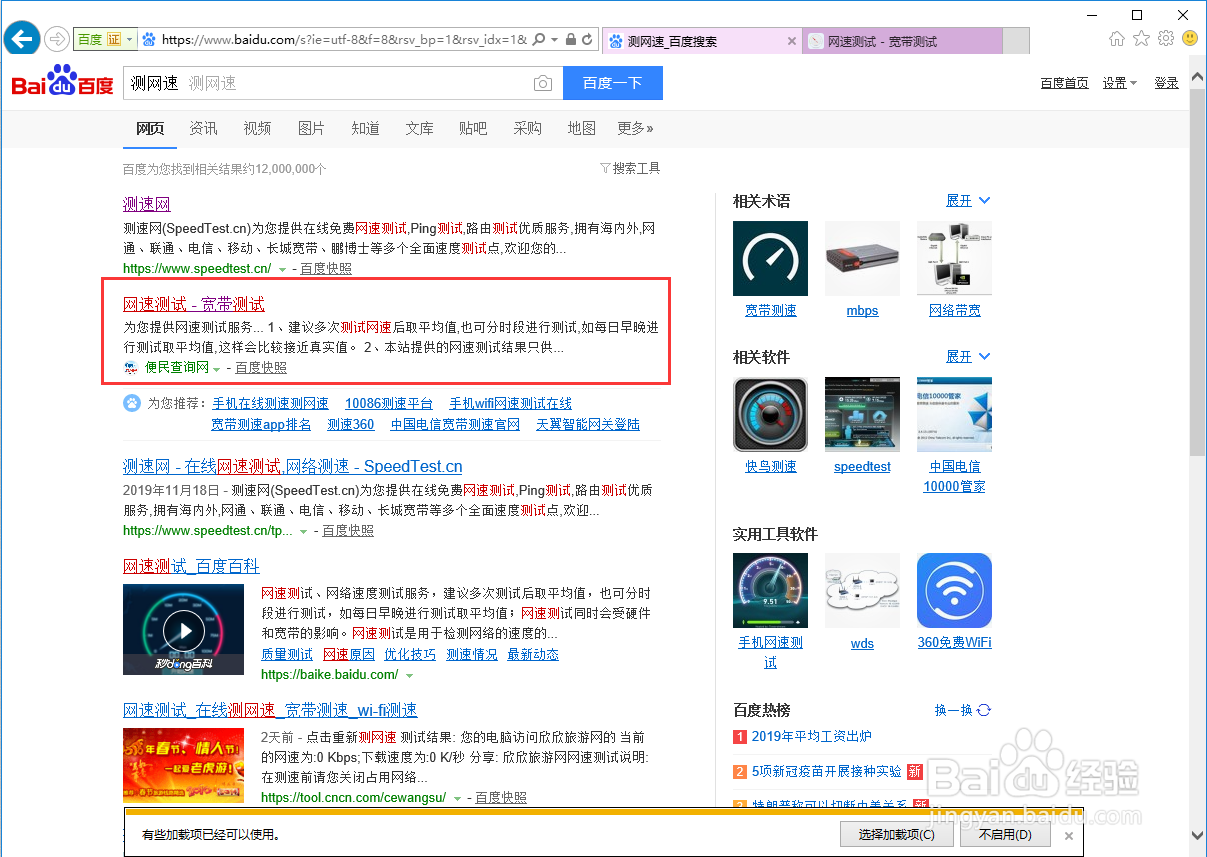Open the 测速360 suggestion link
Screen dimensions: 1207x857
(351, 424)
